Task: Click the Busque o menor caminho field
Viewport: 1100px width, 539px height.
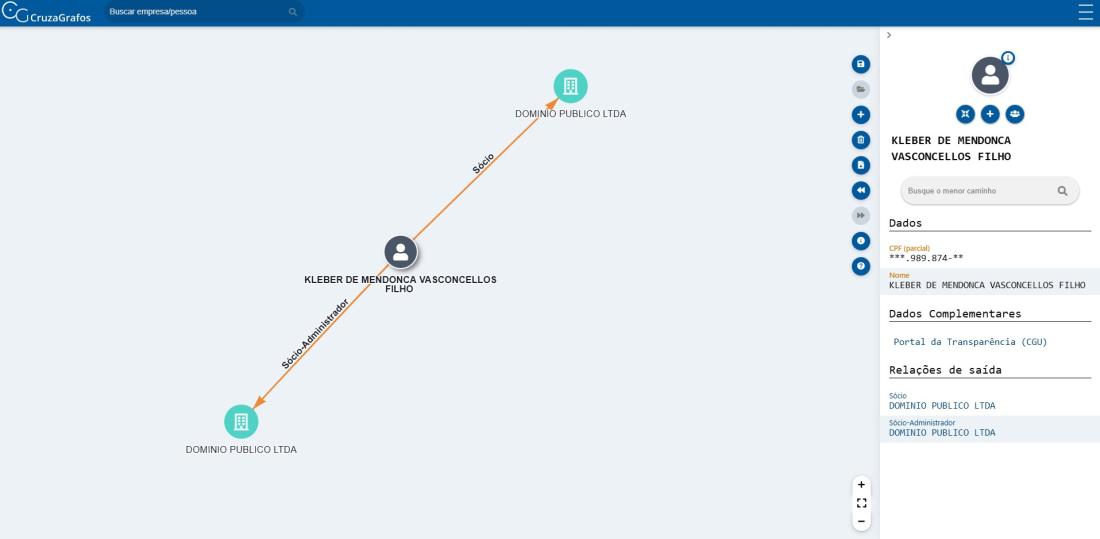Action: pyautogui.click(x=978, y=190)
